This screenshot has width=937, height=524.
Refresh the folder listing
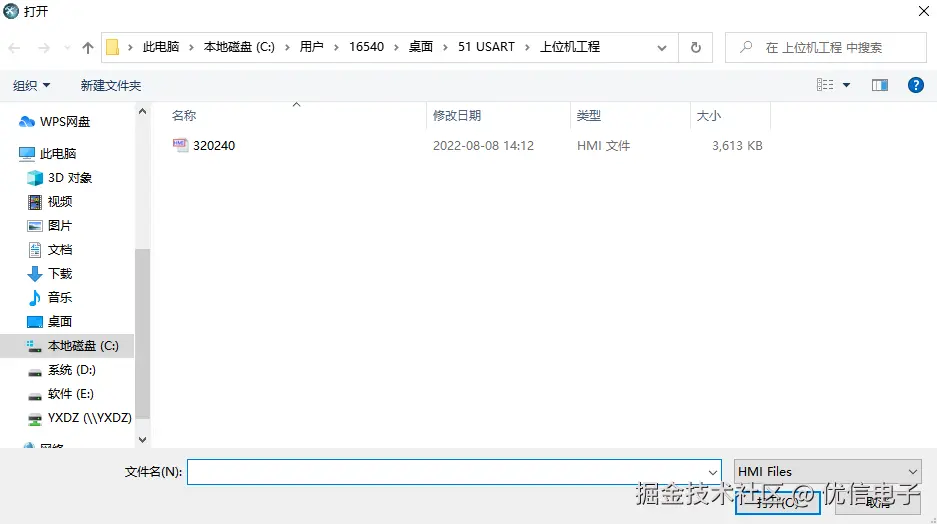[x=696, y=47]
